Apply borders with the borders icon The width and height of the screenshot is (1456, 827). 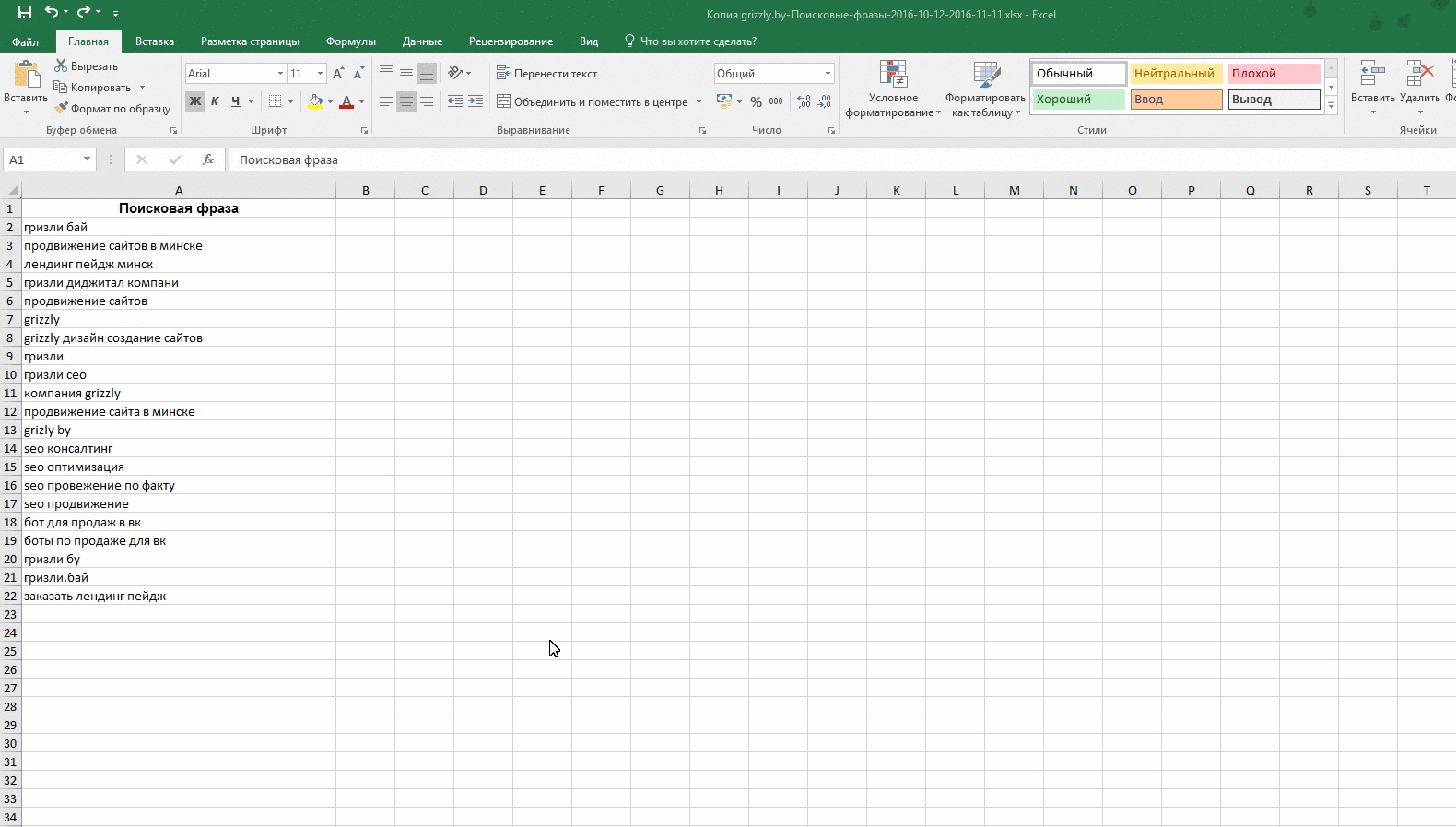[275, 101]
